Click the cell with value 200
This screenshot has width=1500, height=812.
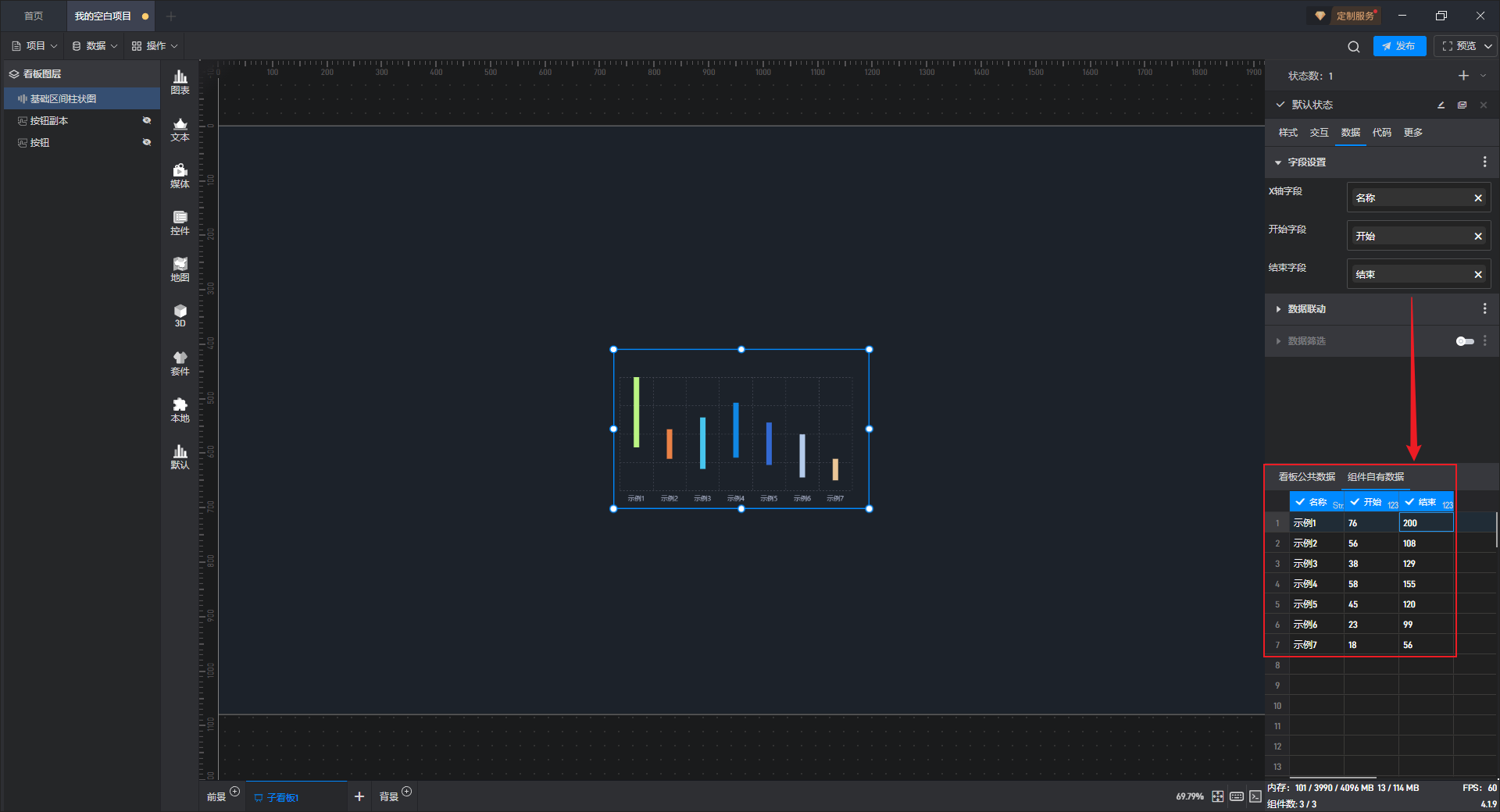(x=1426, y=523)
